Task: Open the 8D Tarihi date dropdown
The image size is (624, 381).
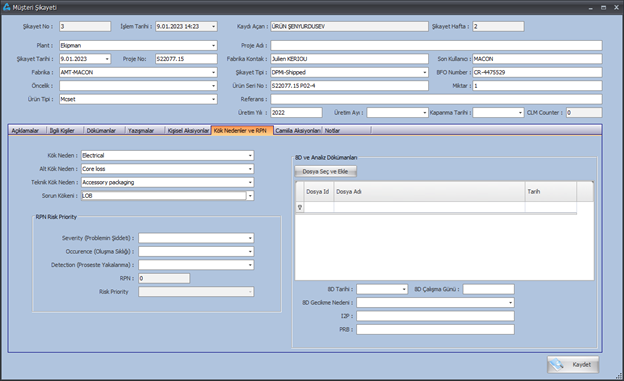Action: click(x=404, y=289)
